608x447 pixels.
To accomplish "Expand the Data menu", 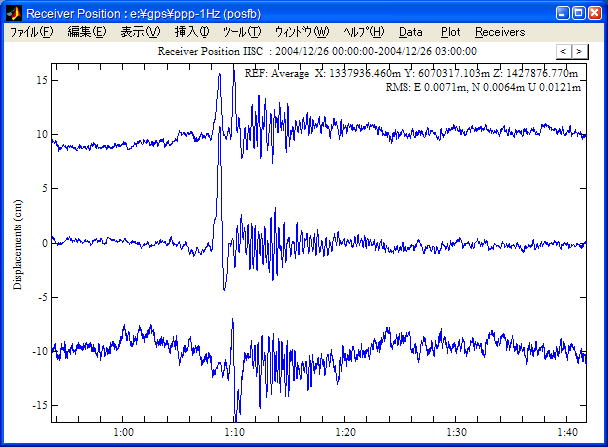I will (x=411, y=32).
